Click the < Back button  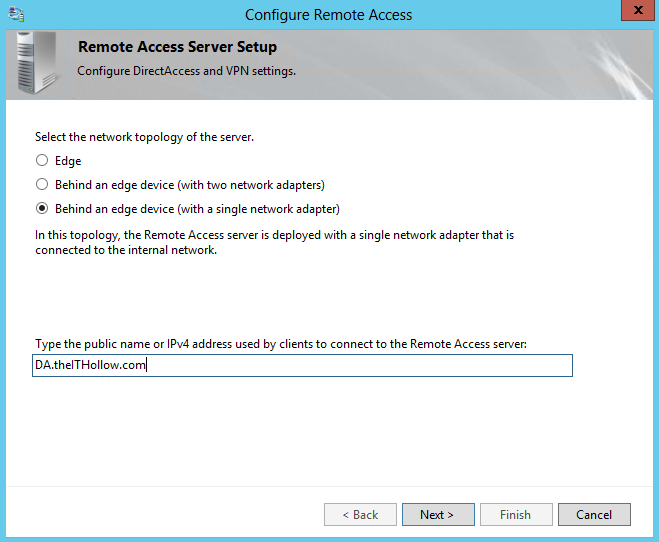[x=360, y=515]
